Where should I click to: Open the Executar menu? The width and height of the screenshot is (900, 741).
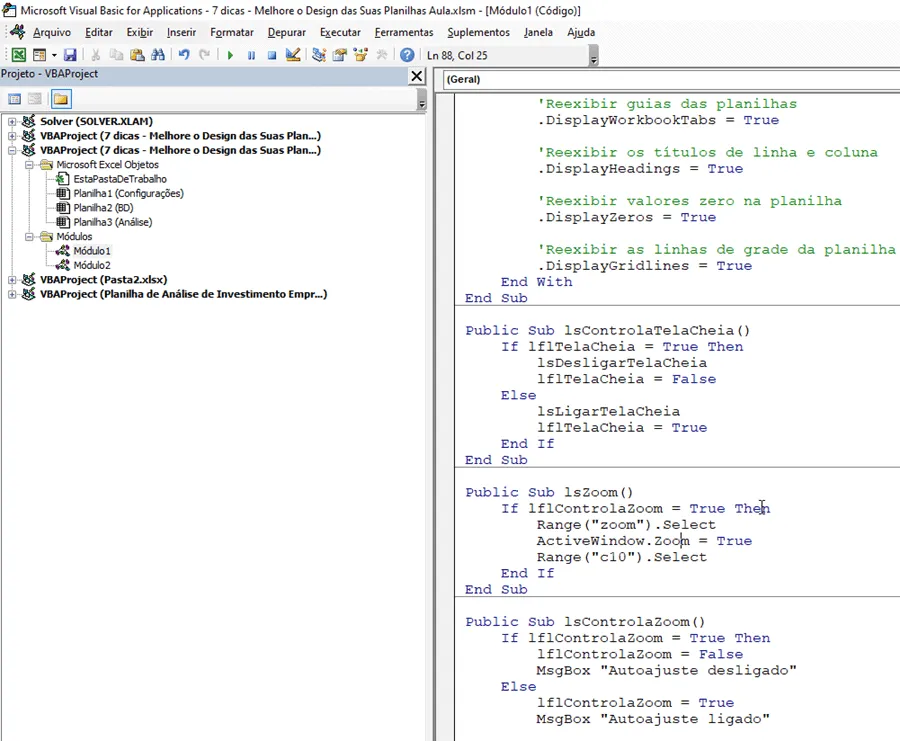(340, 32)
